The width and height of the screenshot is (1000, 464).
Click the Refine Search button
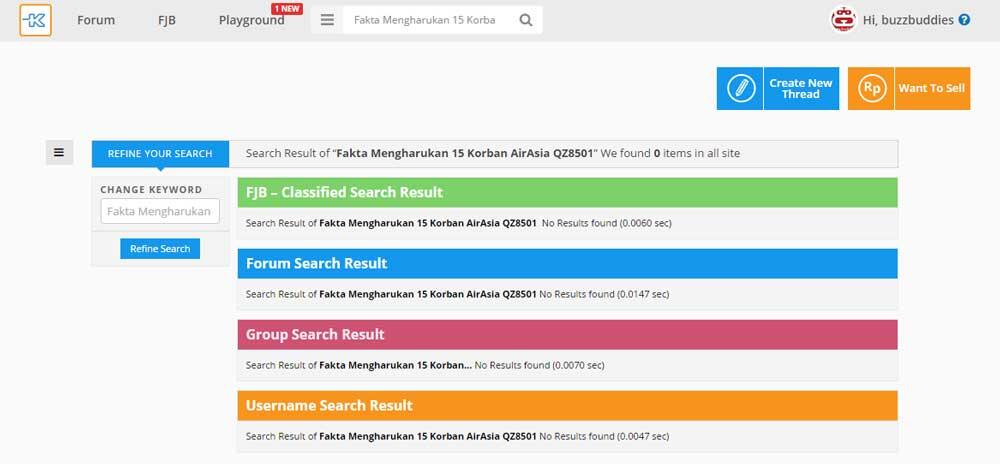tap(160, 249)
